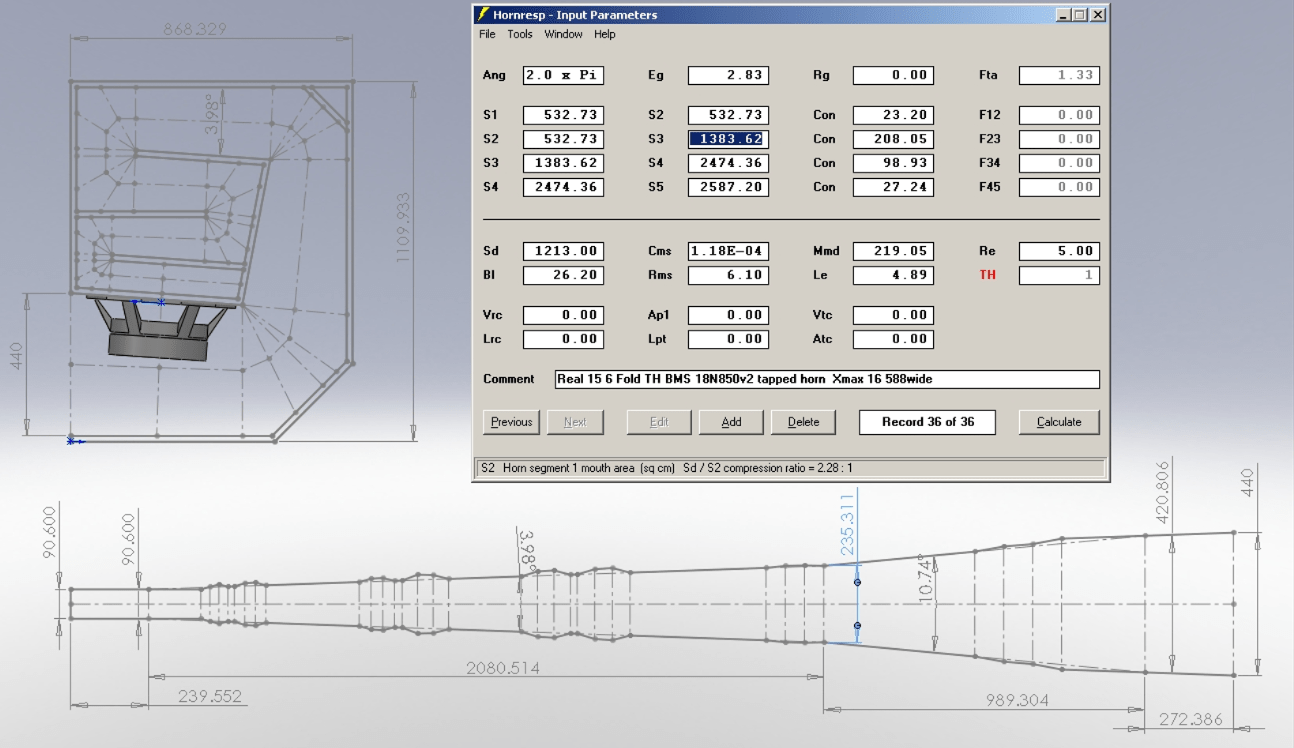
Task: Select the S4 field in the second column
Action: pos(728,163)
